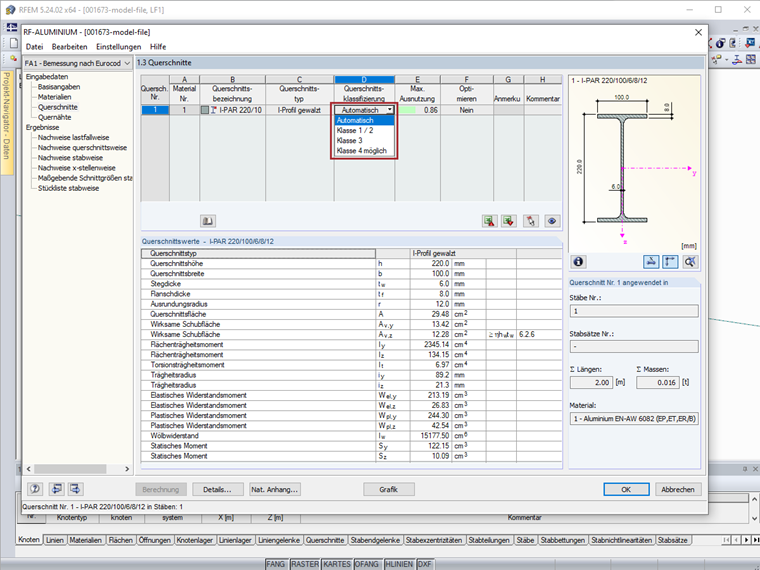The image size is (760, 570).
Task: Open the Hilfe menu
Action: click(x=158, y=47)
